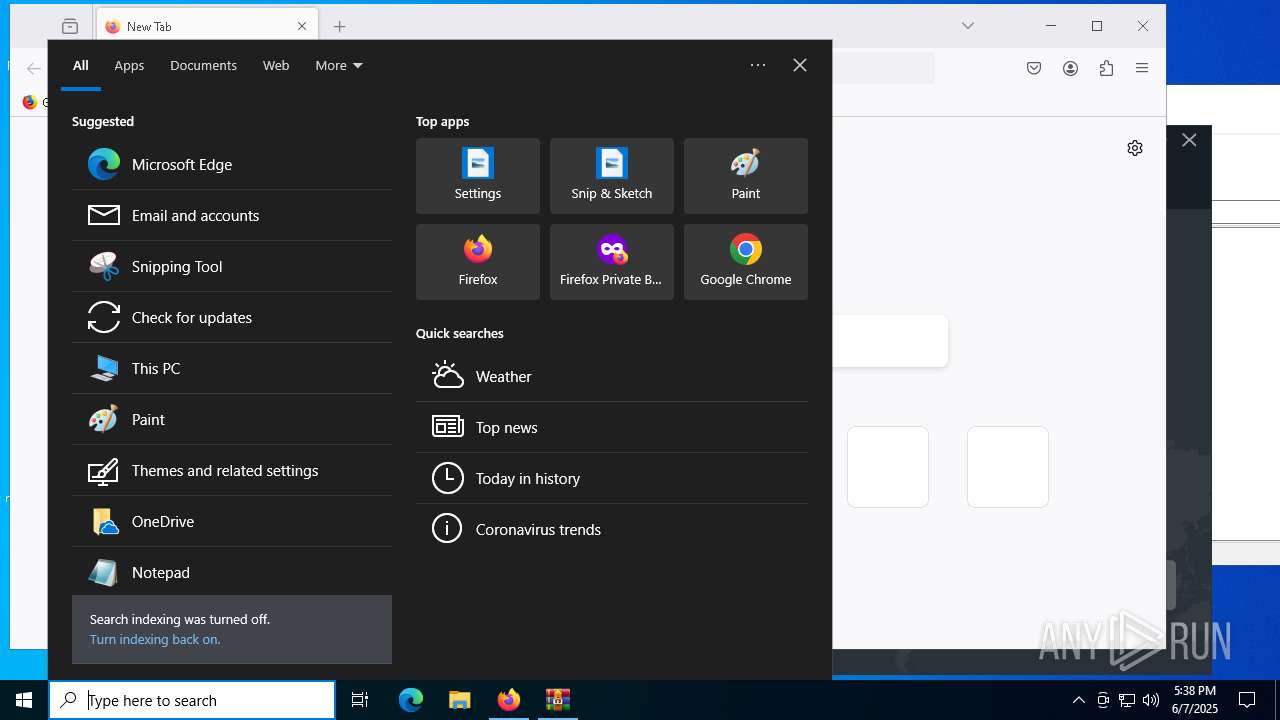This screenshot has height=720, width=1280.
Task: Open volume control in system tray
Action: click(x=1151, y=700)
